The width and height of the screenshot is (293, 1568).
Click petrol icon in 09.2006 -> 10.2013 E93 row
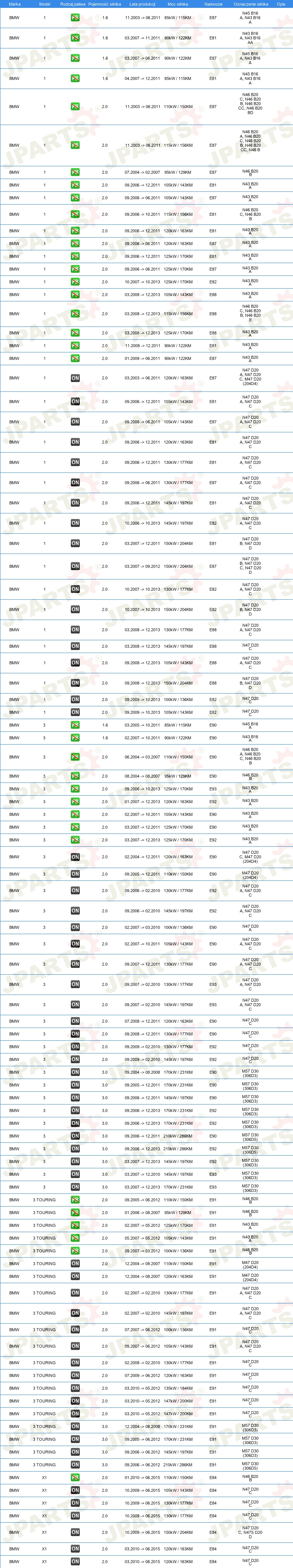(x=75, y=790)
